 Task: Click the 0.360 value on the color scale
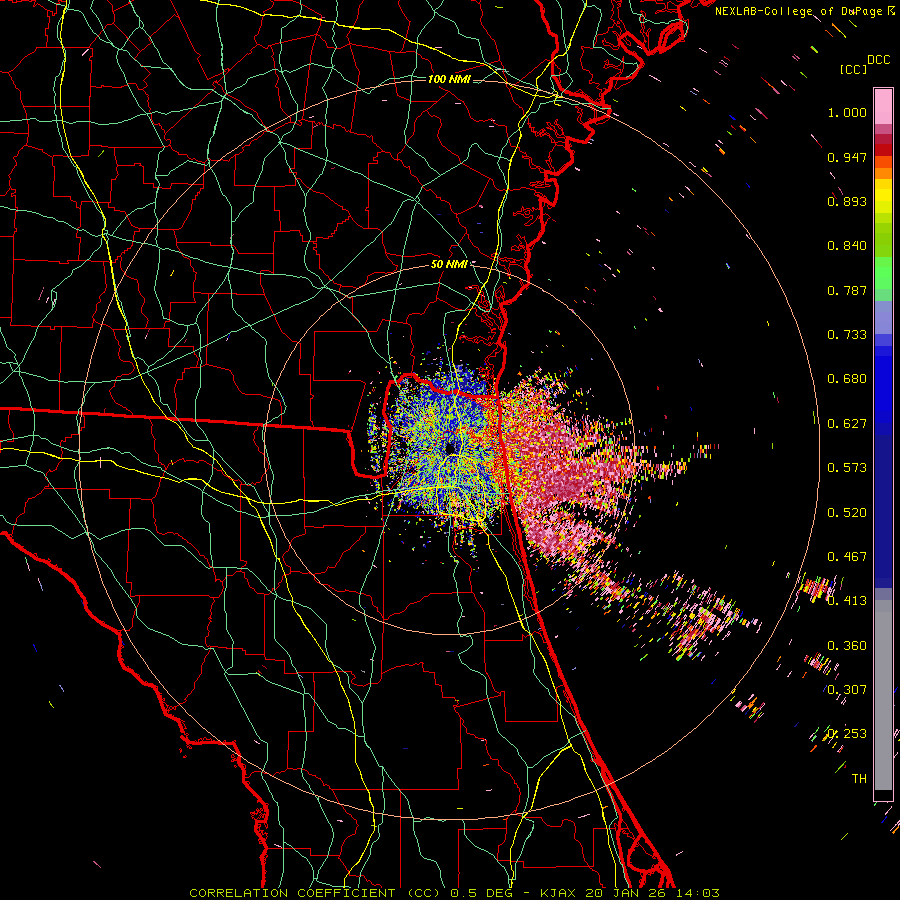click(847, 646)
